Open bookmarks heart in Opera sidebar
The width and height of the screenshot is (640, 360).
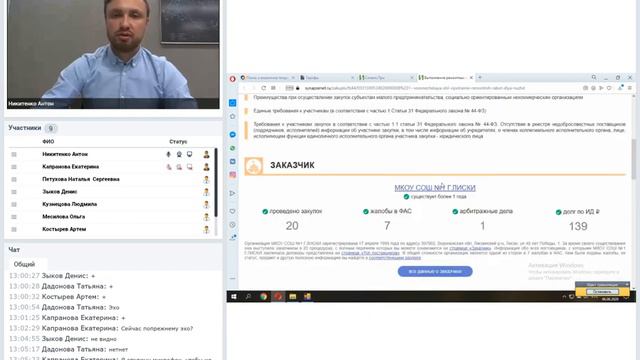233,211
